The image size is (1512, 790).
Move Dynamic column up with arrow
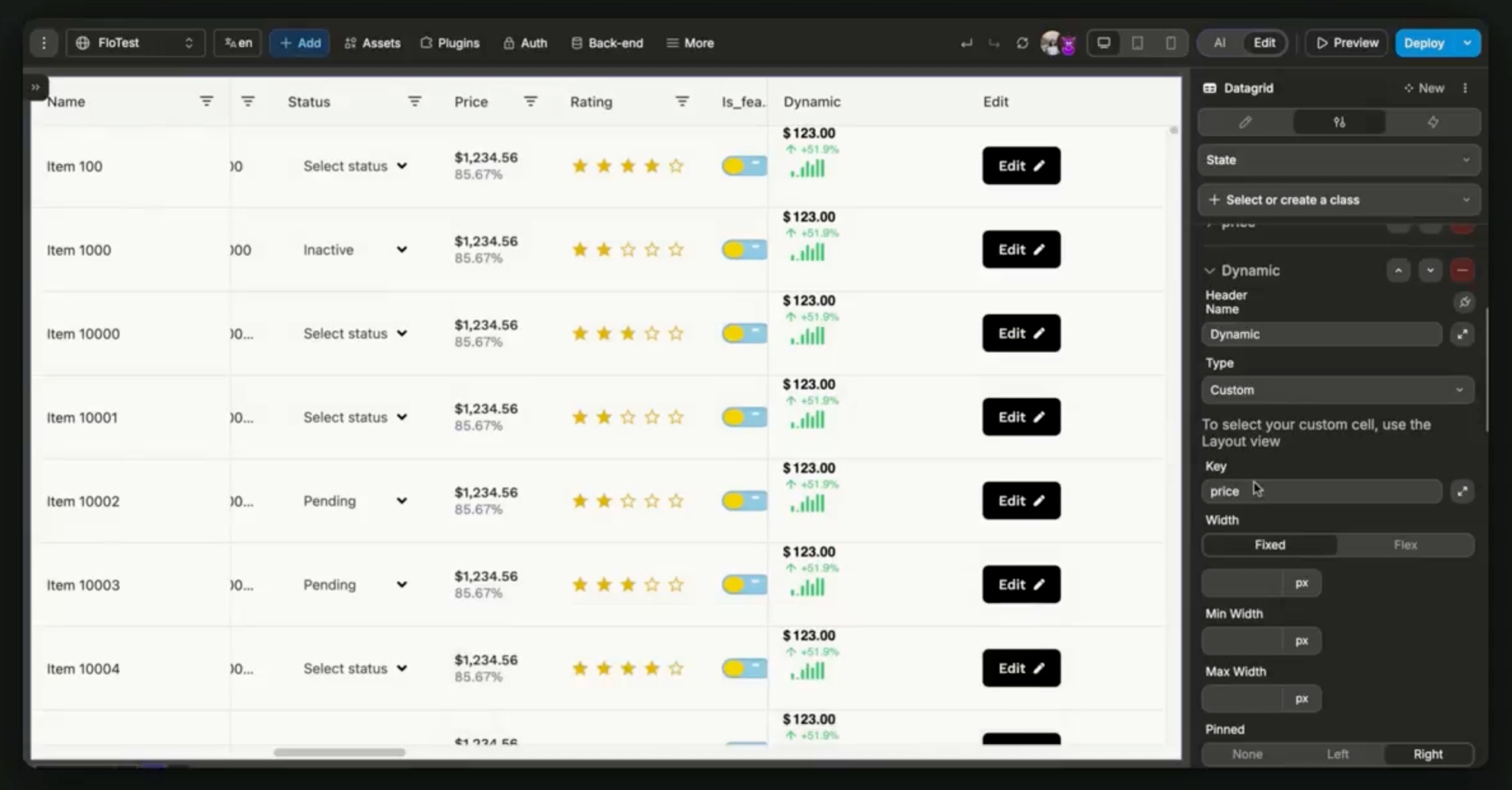1398,270
